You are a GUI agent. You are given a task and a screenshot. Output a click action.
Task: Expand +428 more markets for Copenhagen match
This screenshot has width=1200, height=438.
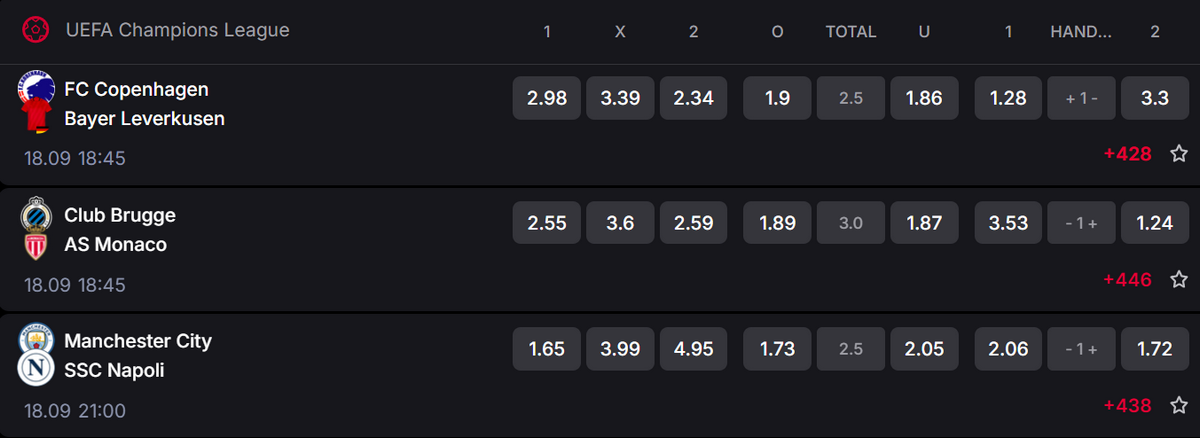pyautogui.click(x=1128, y=154)
